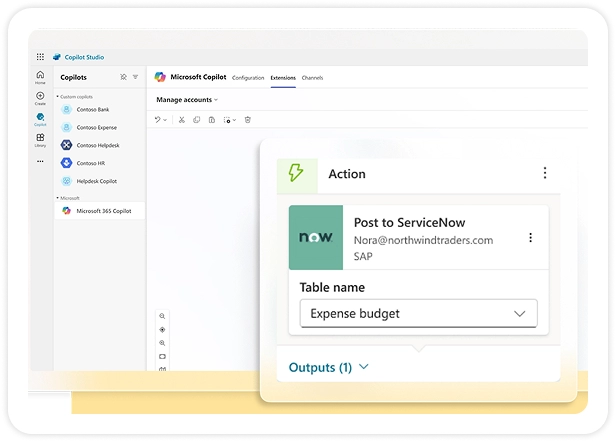Click the green lightning Action icon
Screen dimensions: 616x442
pyautogui.click(x=296, y=173)
